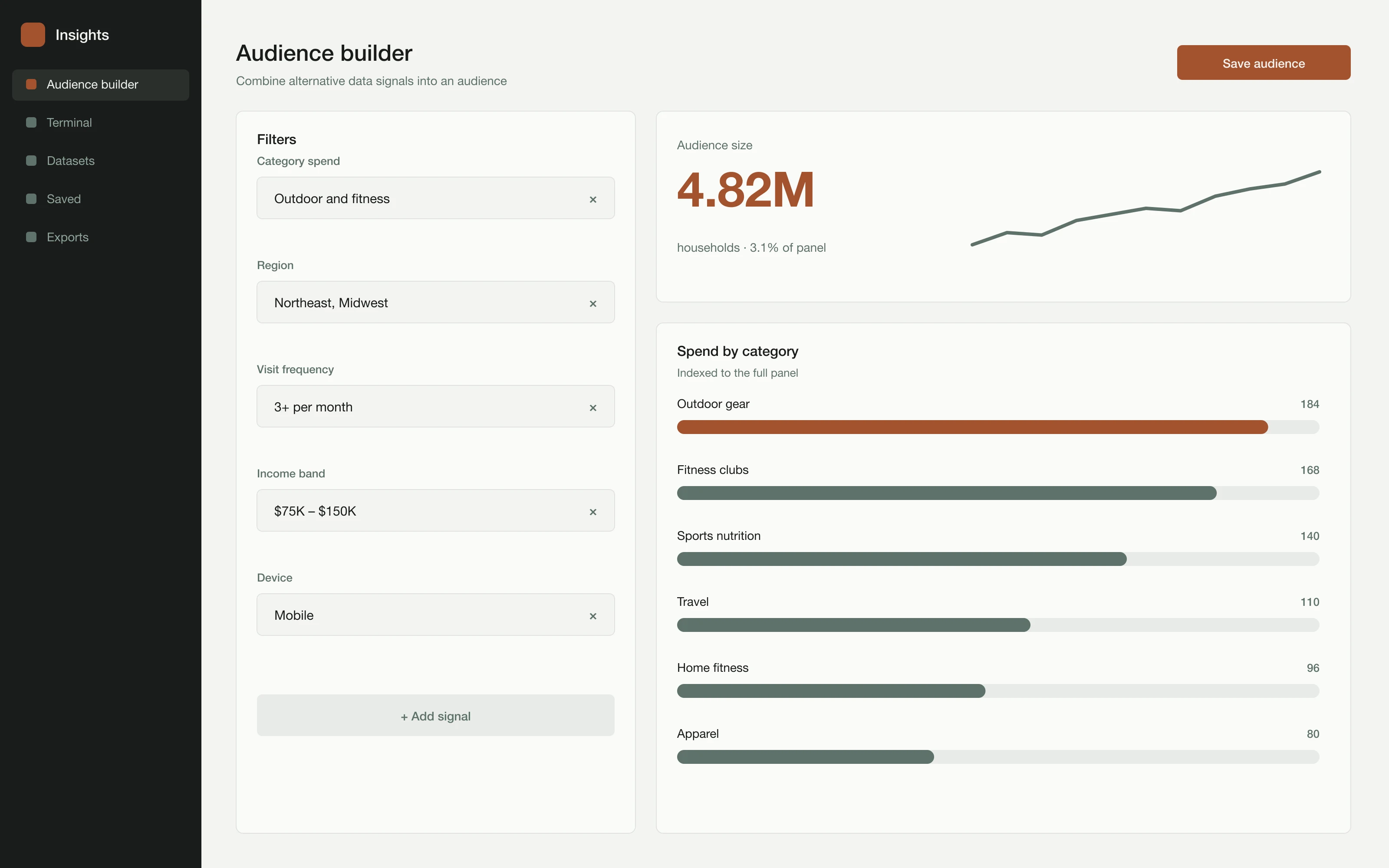Open the Device selector field

(x=435, y=615)
